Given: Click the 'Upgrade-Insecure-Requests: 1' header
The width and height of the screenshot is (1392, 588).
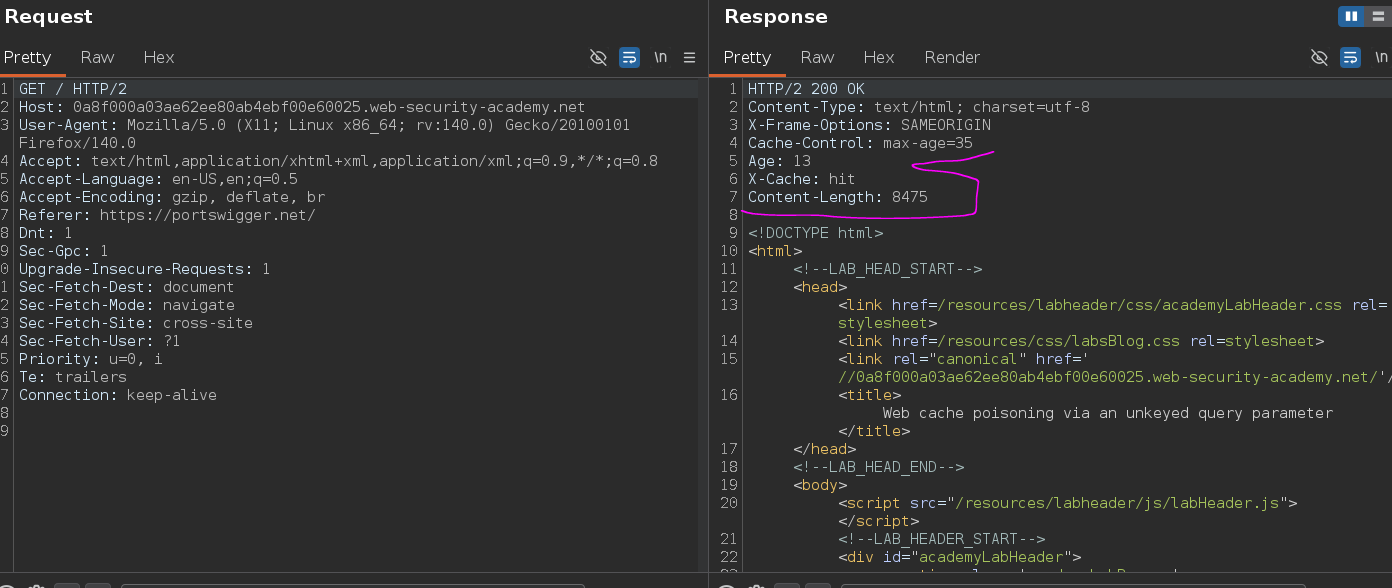Looking at the screenshot, I should click(x=144, y=269).
